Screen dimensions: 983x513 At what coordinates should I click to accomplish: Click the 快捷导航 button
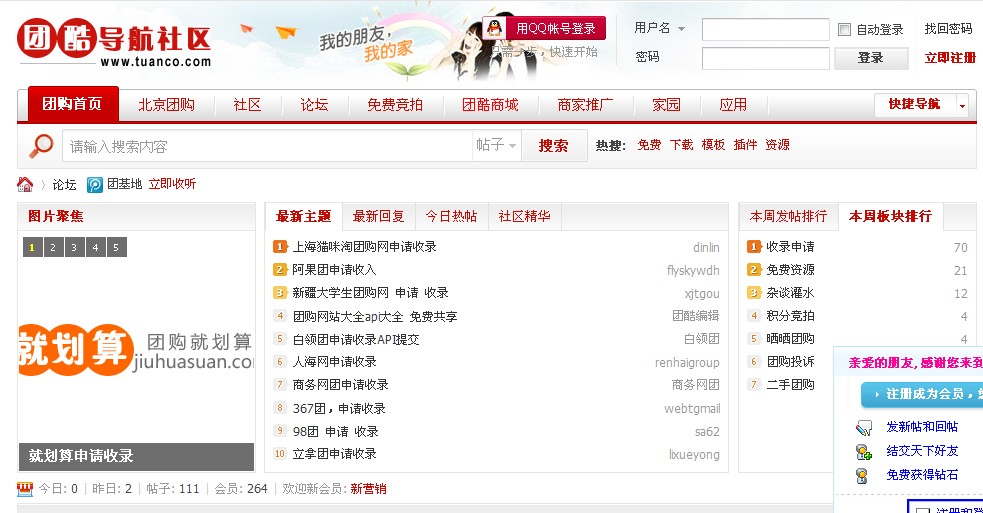coord(915,105)
